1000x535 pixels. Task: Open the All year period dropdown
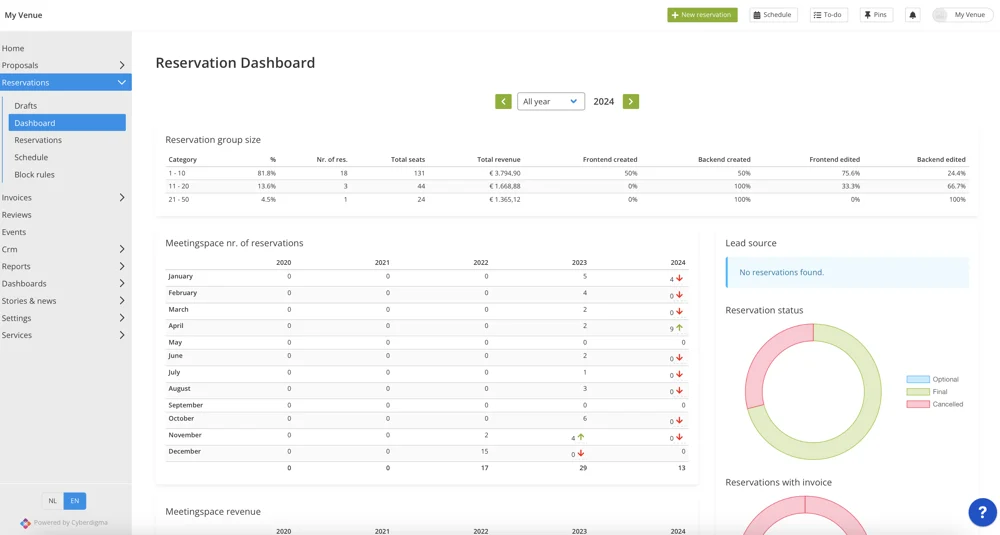point(550,101)
